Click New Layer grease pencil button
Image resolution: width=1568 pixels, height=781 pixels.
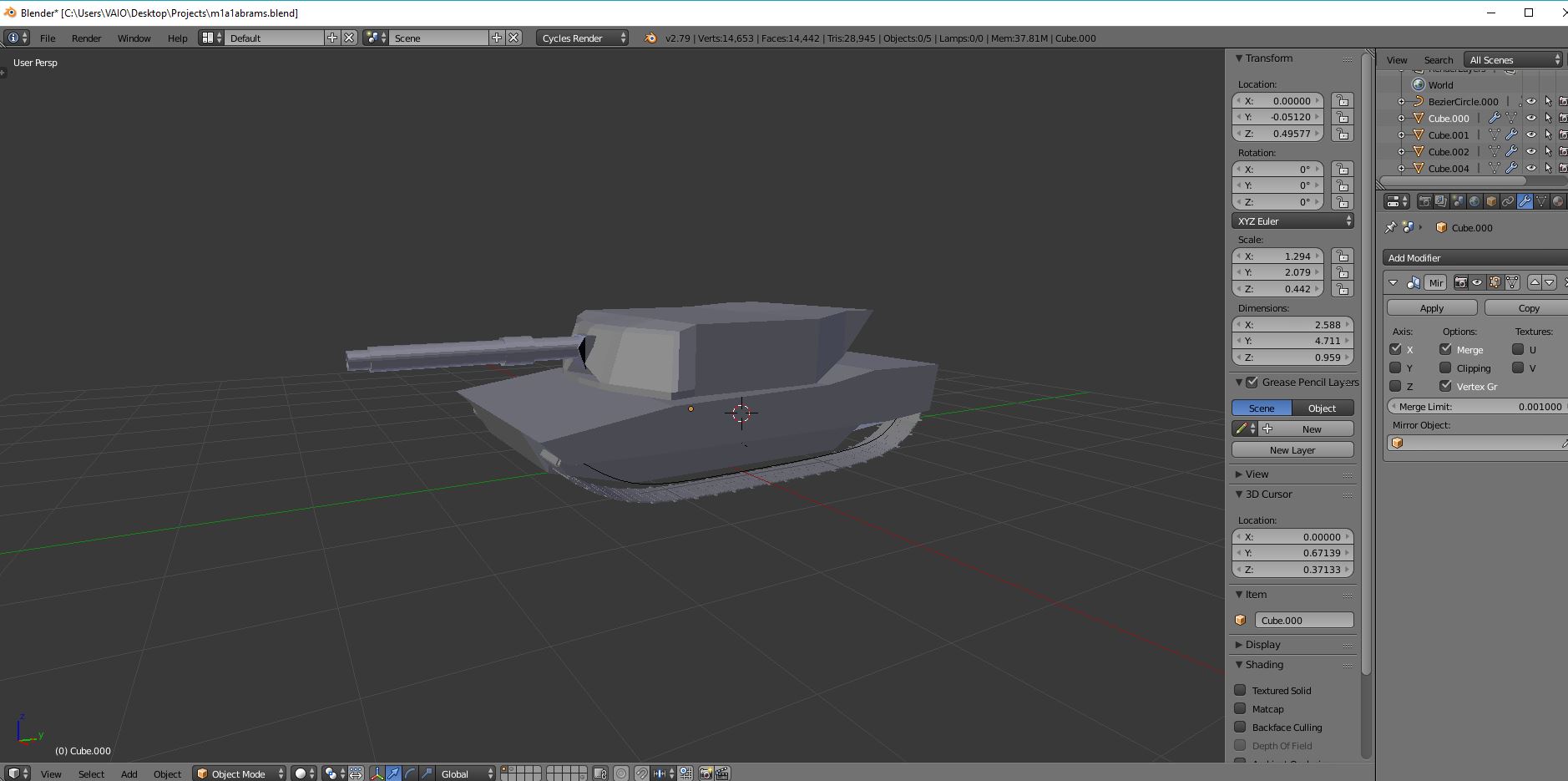coord(1292,449)
